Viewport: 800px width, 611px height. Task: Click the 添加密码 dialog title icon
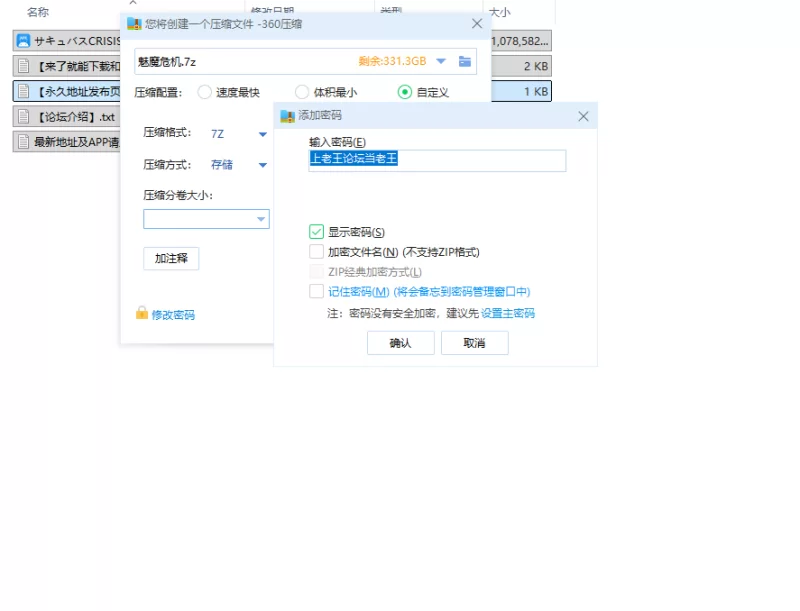tap(288, 116)
